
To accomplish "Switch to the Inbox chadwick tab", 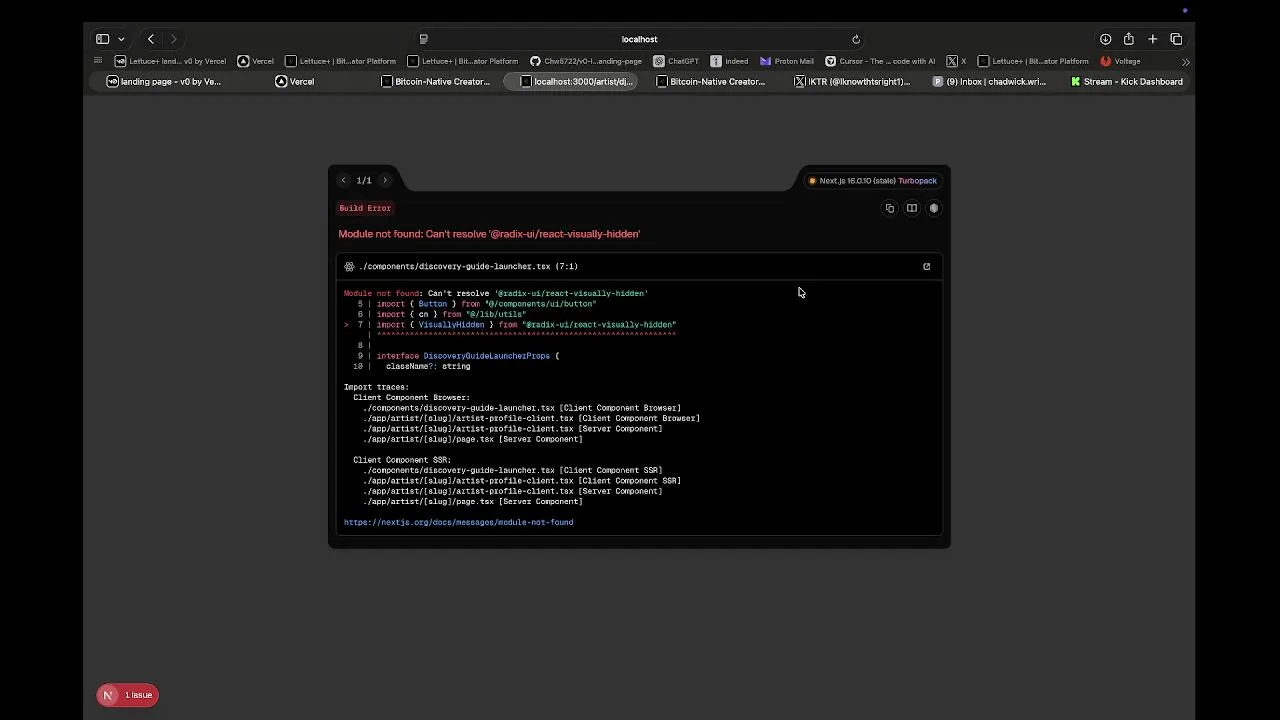I will [990, 82].
